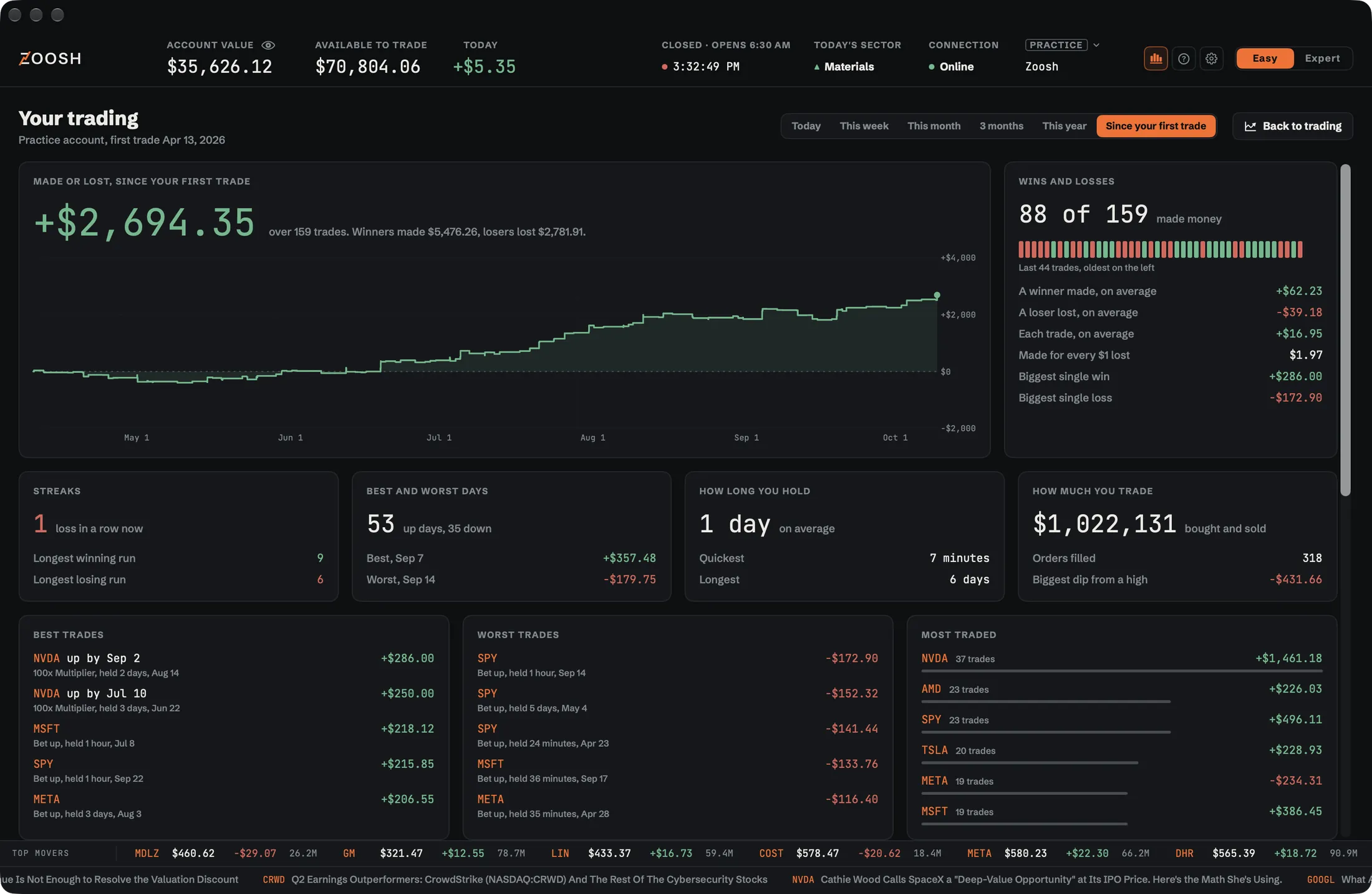This screenshot has width=1372, height=894.
Task: Expand the Practice account dropdown chevron
Action: pyautogui.click(x=1096, y=45)
